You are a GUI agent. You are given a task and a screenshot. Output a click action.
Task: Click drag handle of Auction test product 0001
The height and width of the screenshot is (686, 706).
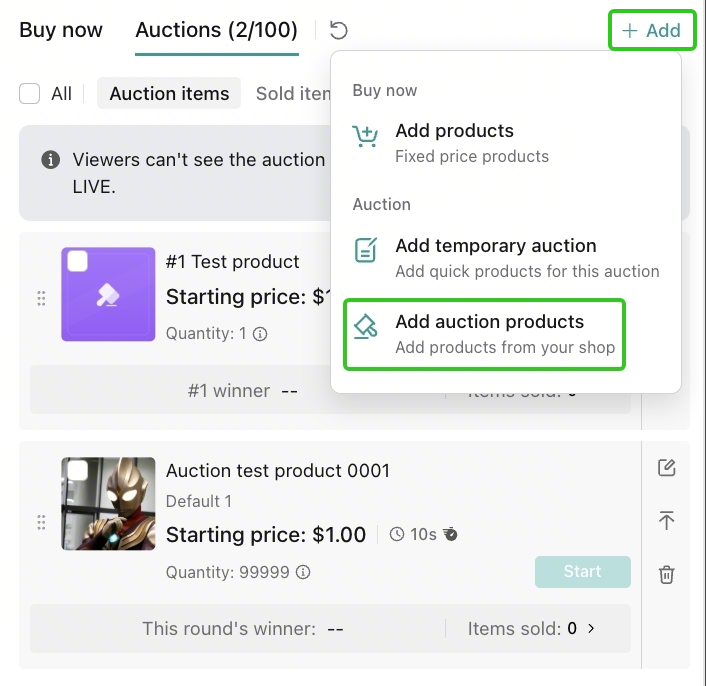tap(41, 522)
